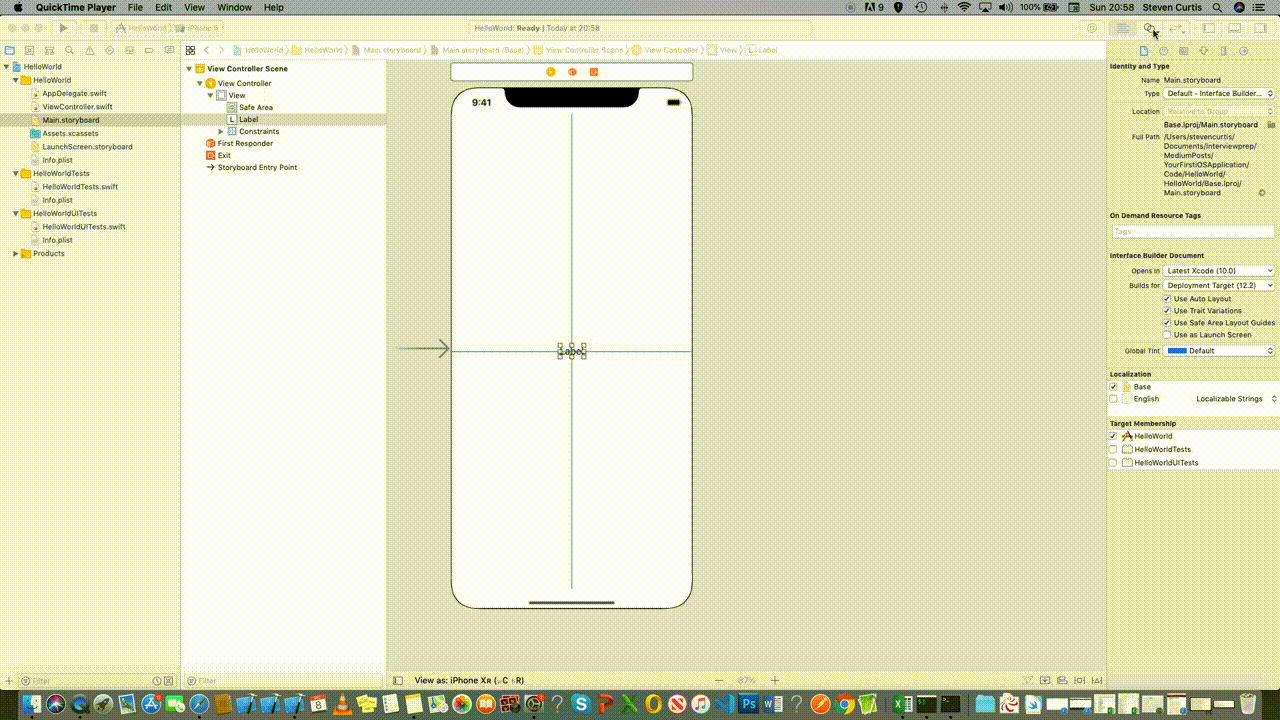
Task: Toggle the Debug area visibility
Action: point(1234,29)
